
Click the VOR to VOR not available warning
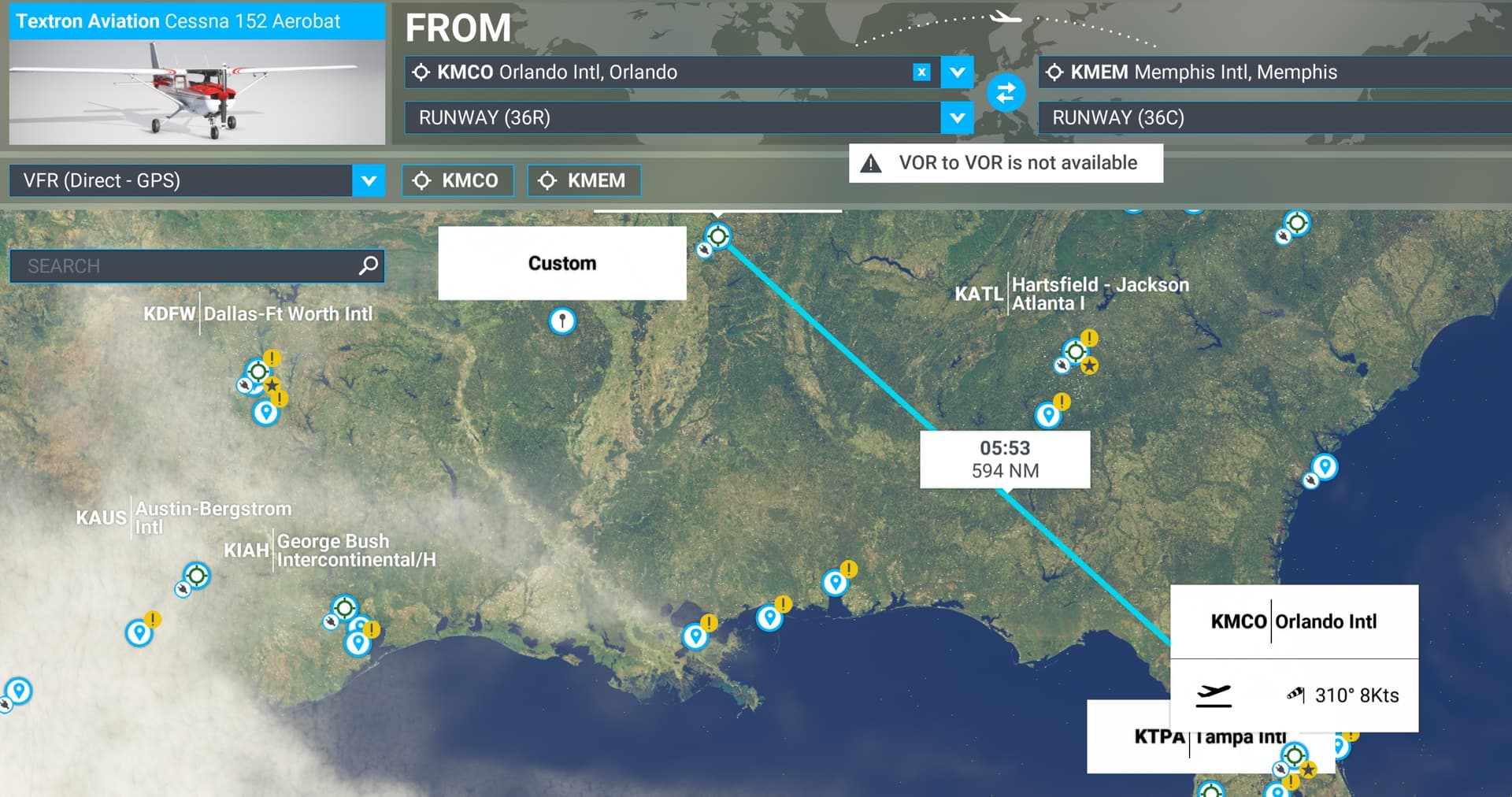click(1006, 163)
